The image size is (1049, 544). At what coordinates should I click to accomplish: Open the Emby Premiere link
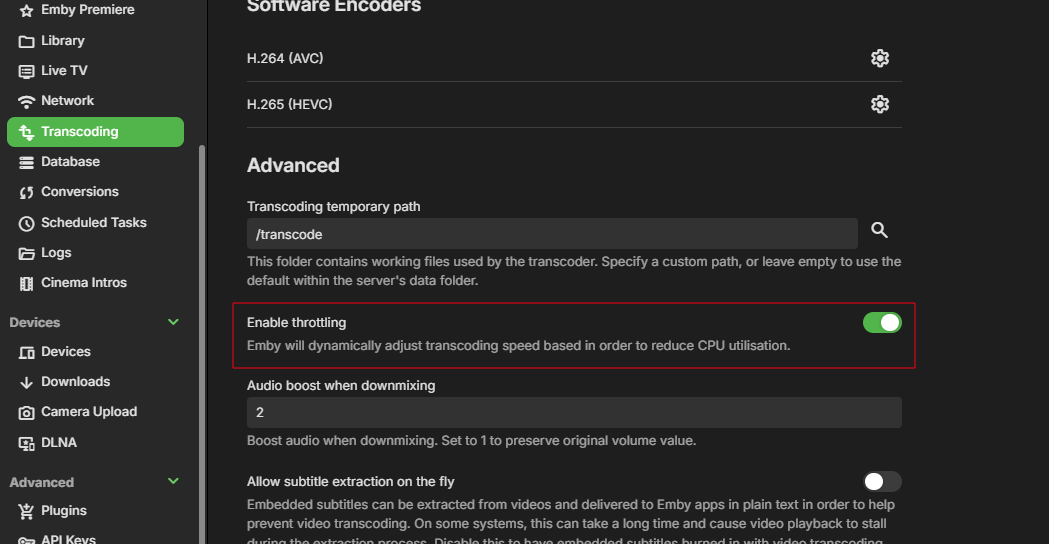point(87,10)
